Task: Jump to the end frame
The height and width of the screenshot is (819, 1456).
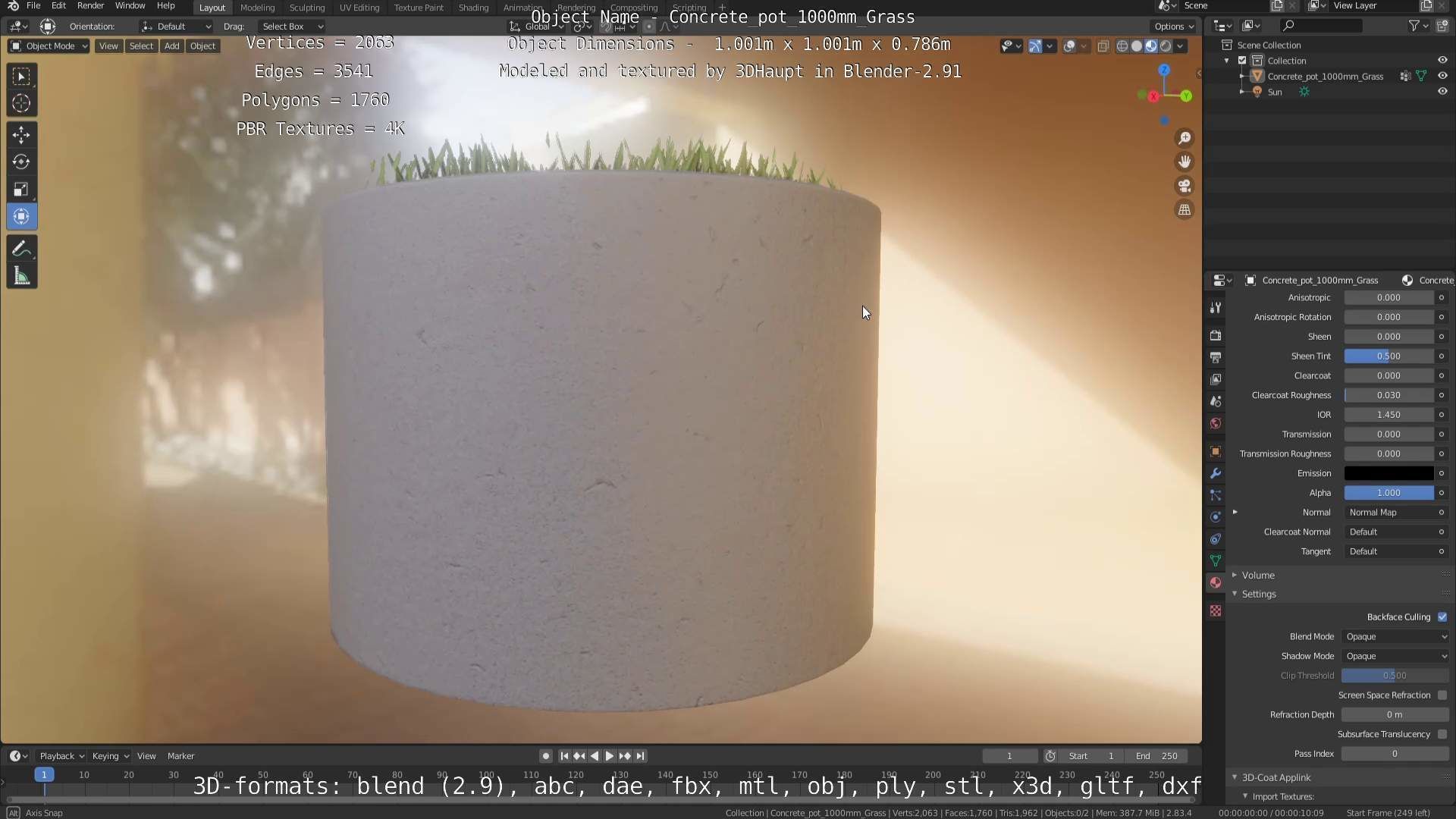Action: [641, 756]
